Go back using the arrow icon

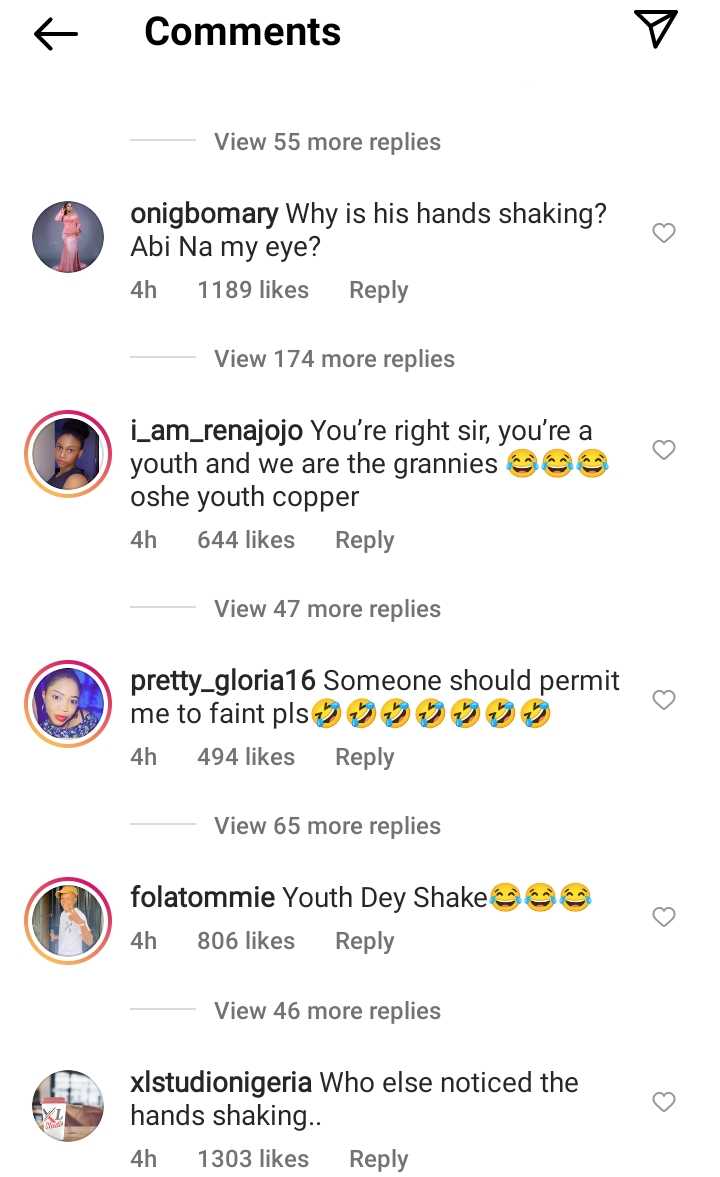click(x=56, y=34)
